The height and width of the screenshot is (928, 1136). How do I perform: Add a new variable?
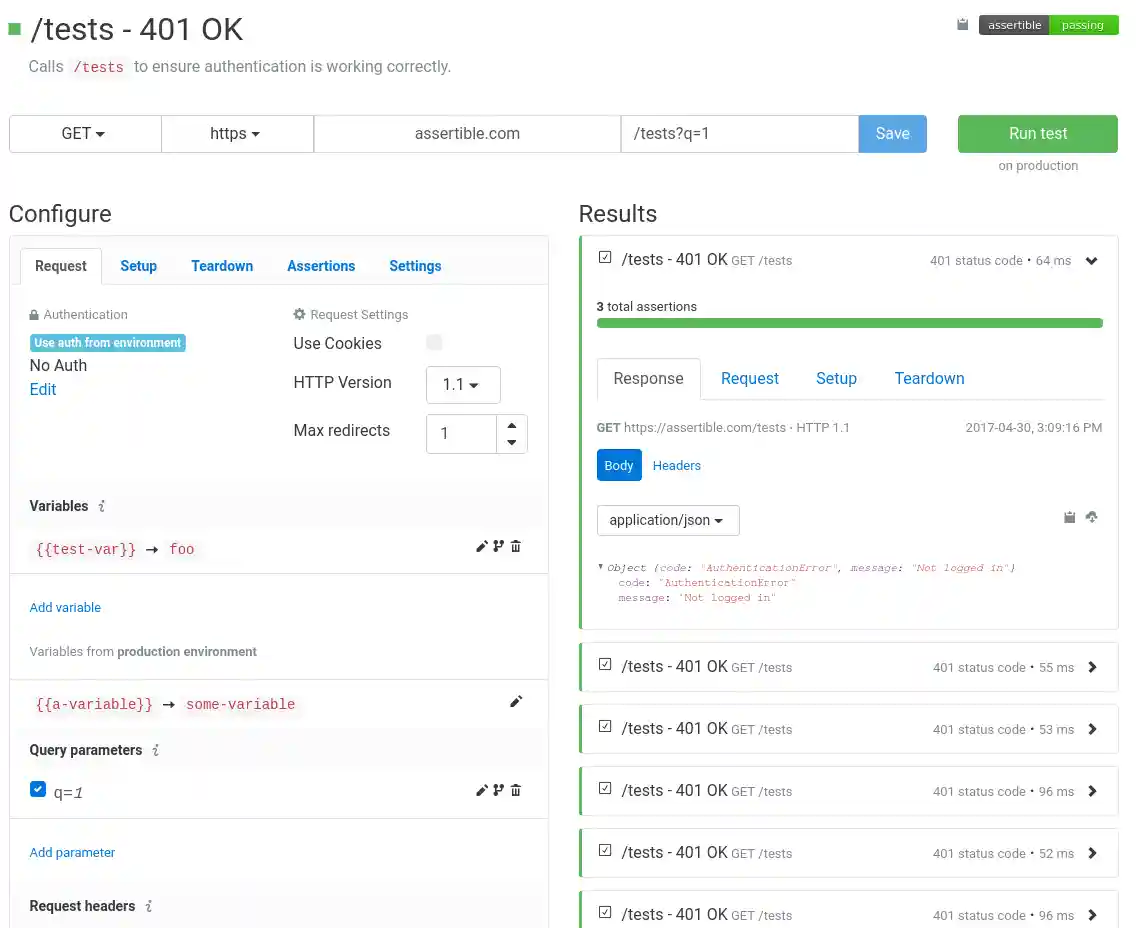[65, 607]
